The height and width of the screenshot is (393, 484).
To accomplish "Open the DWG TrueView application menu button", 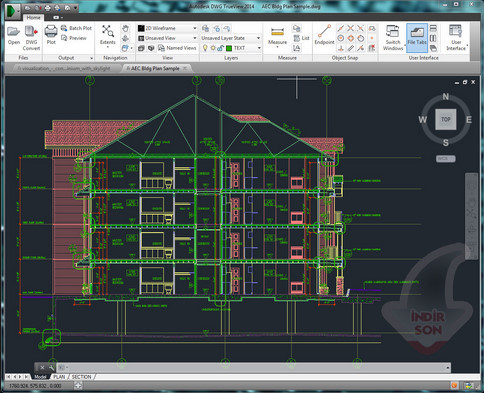I will (12, 11).
